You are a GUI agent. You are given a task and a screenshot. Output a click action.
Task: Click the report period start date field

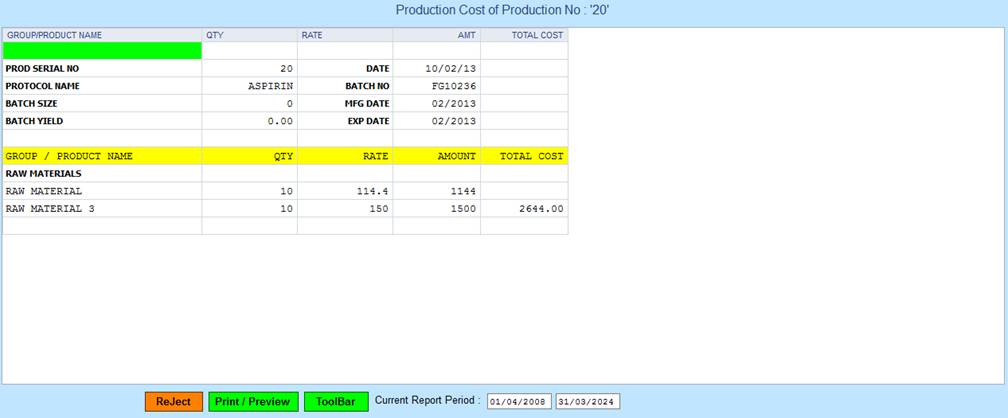tap(519, 401)
